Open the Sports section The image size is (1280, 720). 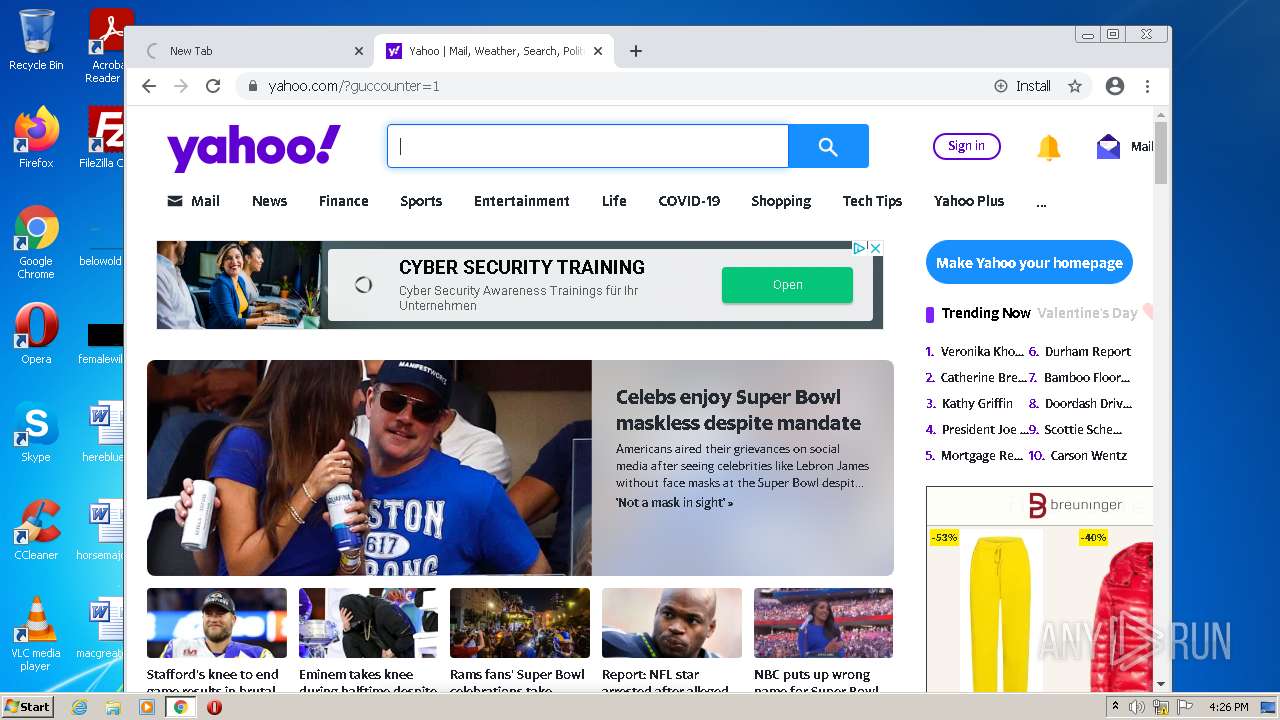tap(421, 201)
